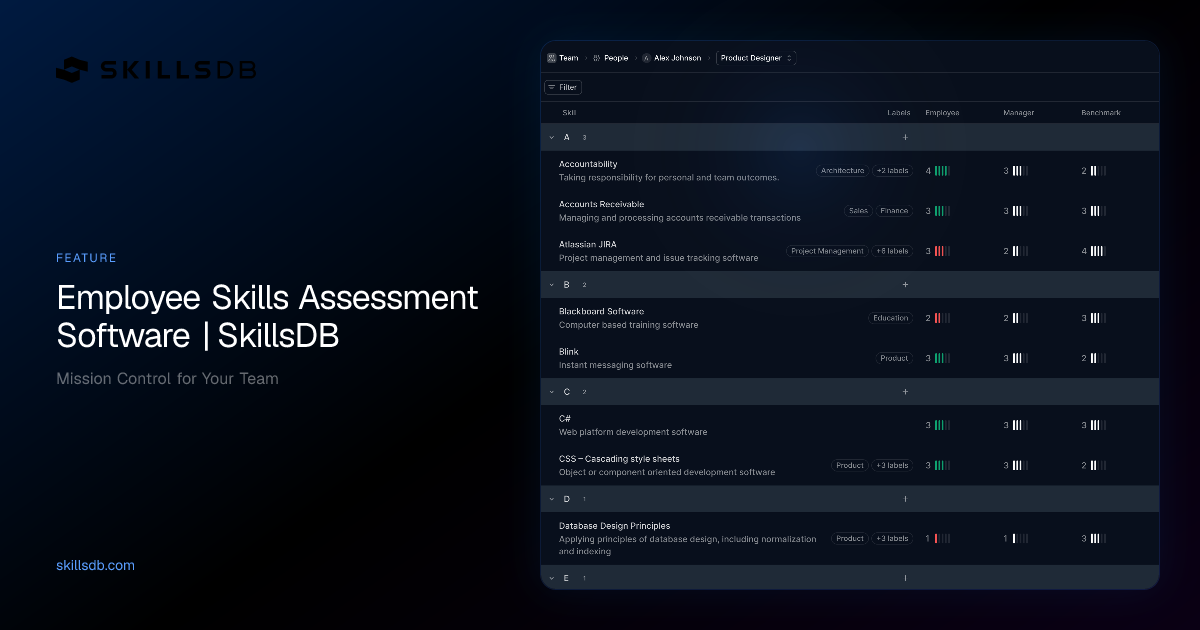The width and height of the screenshot is (1200, 630).
Task: Click the Architecture label on Accountability
Action: [x=842, y=171]
